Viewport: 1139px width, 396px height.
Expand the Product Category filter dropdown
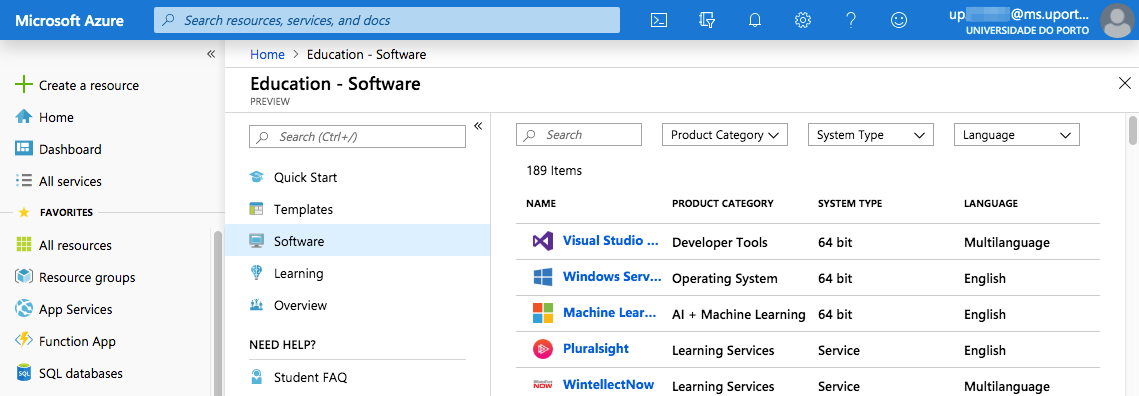(x=725, y=135)
